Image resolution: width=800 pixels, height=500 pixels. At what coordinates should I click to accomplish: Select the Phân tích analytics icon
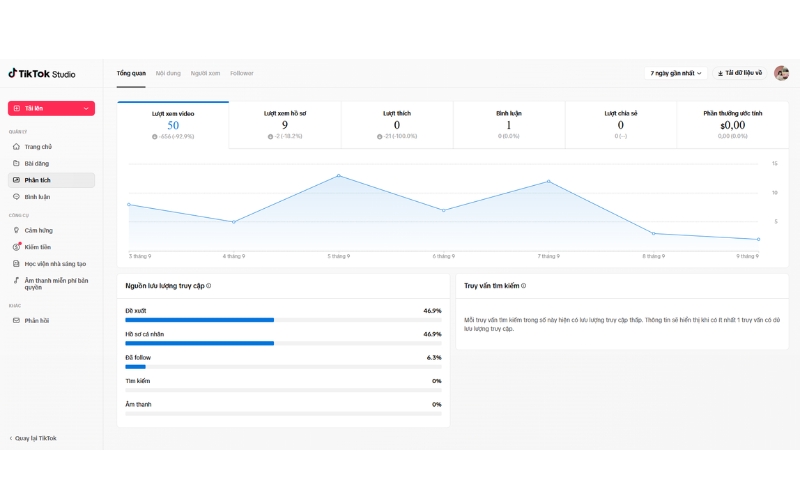coord(16,180)
